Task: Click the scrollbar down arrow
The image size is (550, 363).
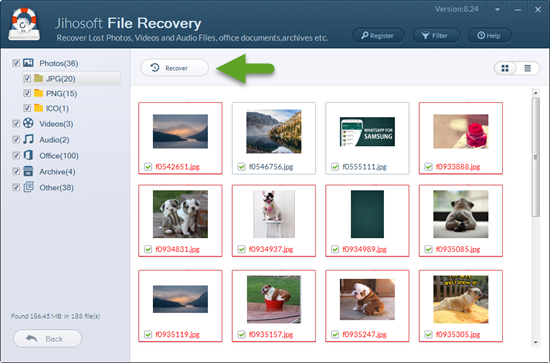Action: click(535, 342)
